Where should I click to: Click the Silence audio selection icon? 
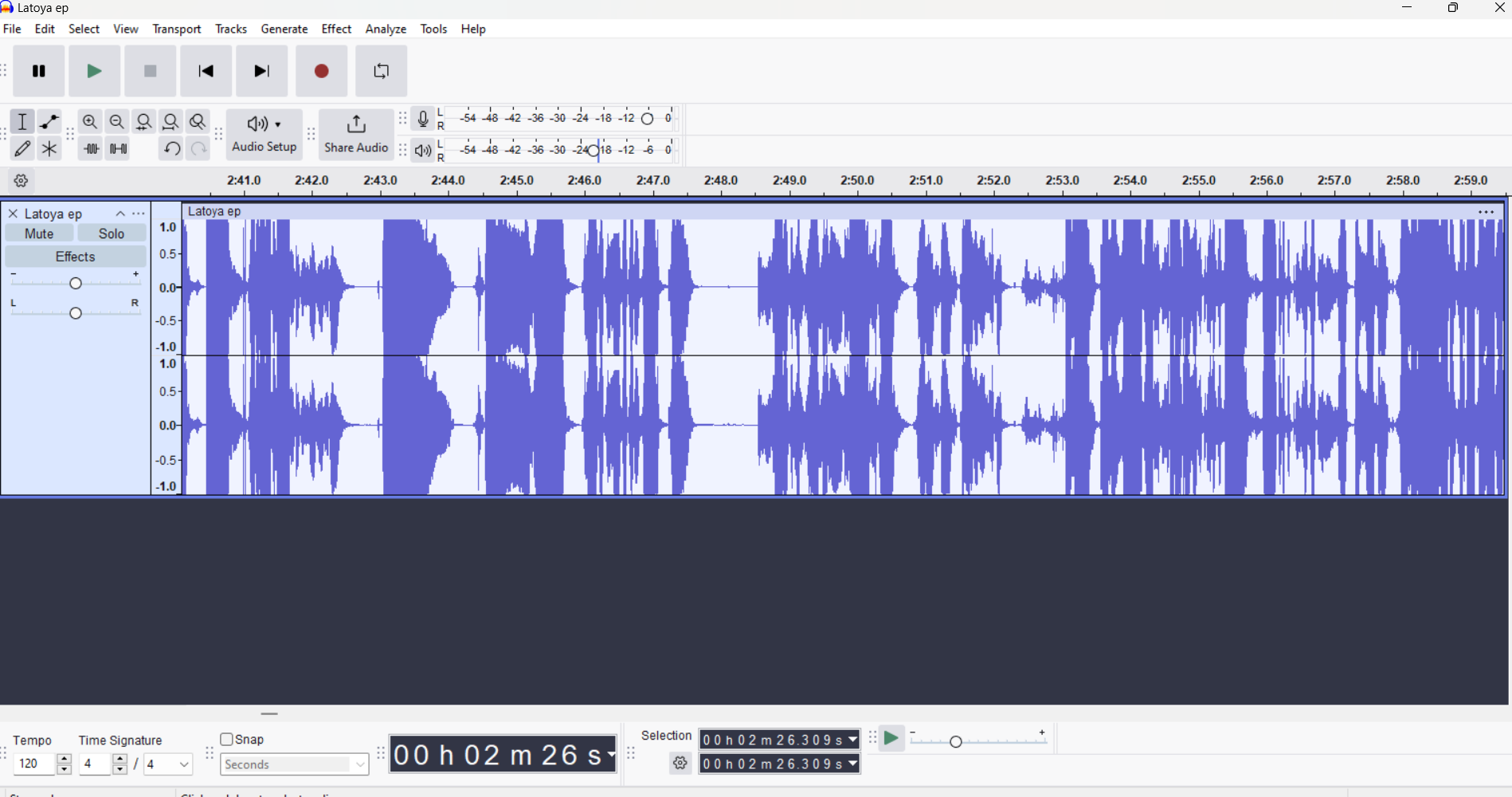click(119, 149)
